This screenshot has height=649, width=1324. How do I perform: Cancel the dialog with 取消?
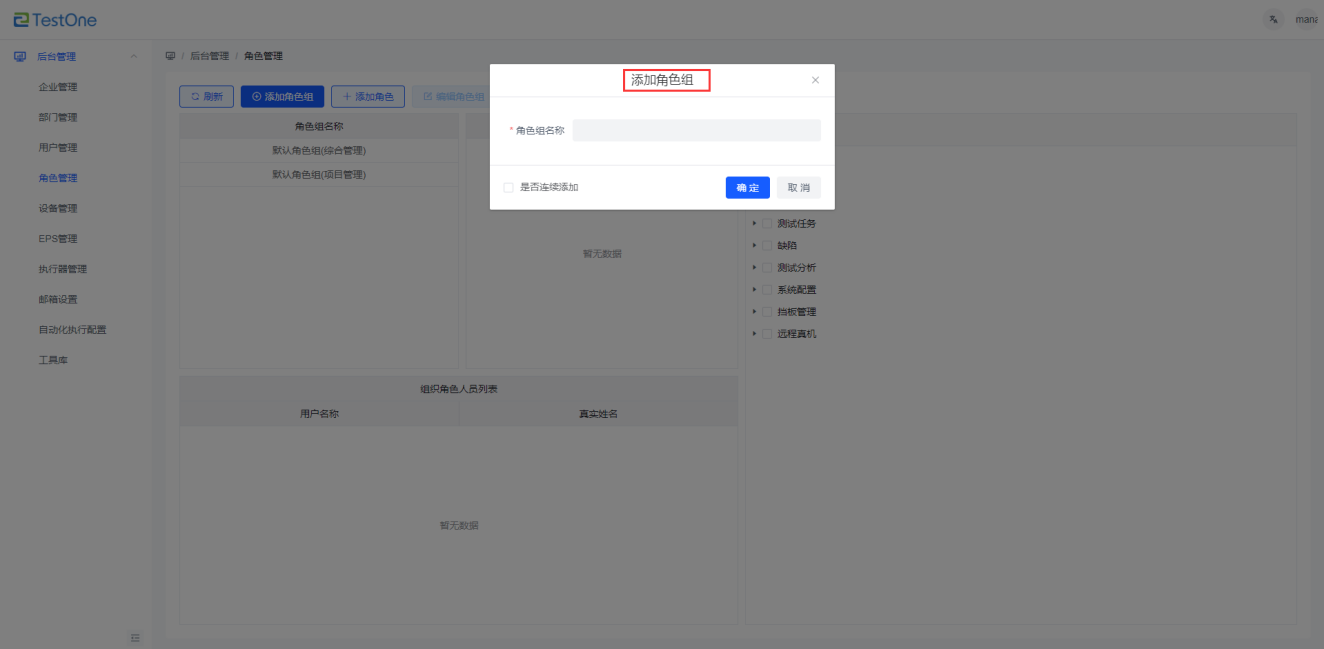pyautogui.click(x=799, y=187)
